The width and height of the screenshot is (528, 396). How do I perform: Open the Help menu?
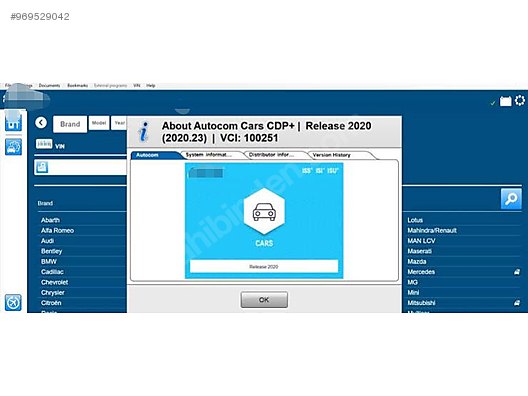151,86
